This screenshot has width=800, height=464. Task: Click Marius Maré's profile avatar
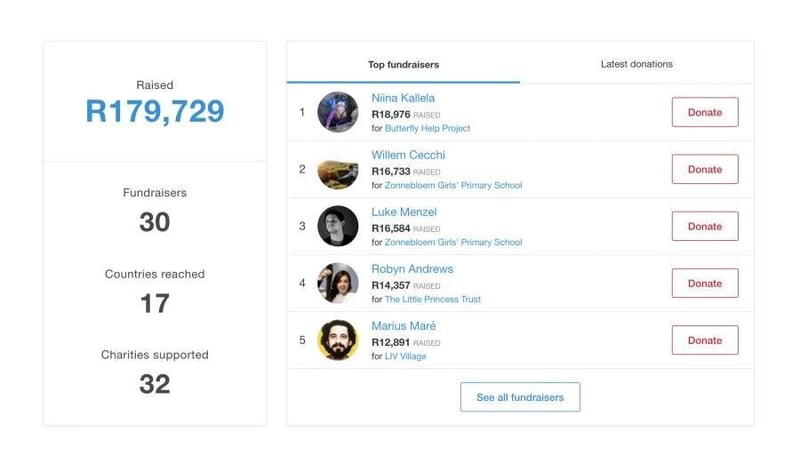click(338, 340)
